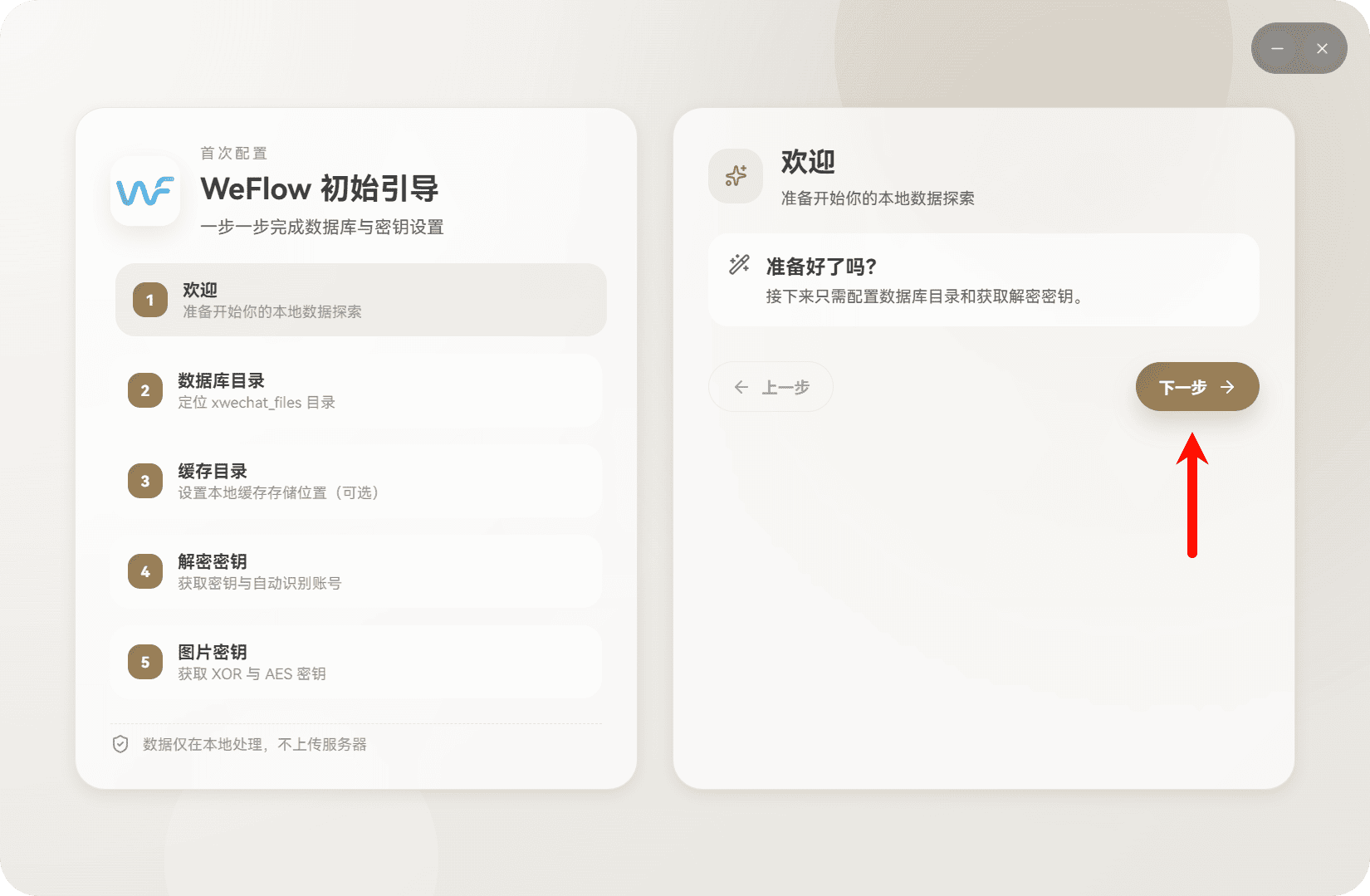Click the 准备好了吗 welcome card

(x=983, y=280)
